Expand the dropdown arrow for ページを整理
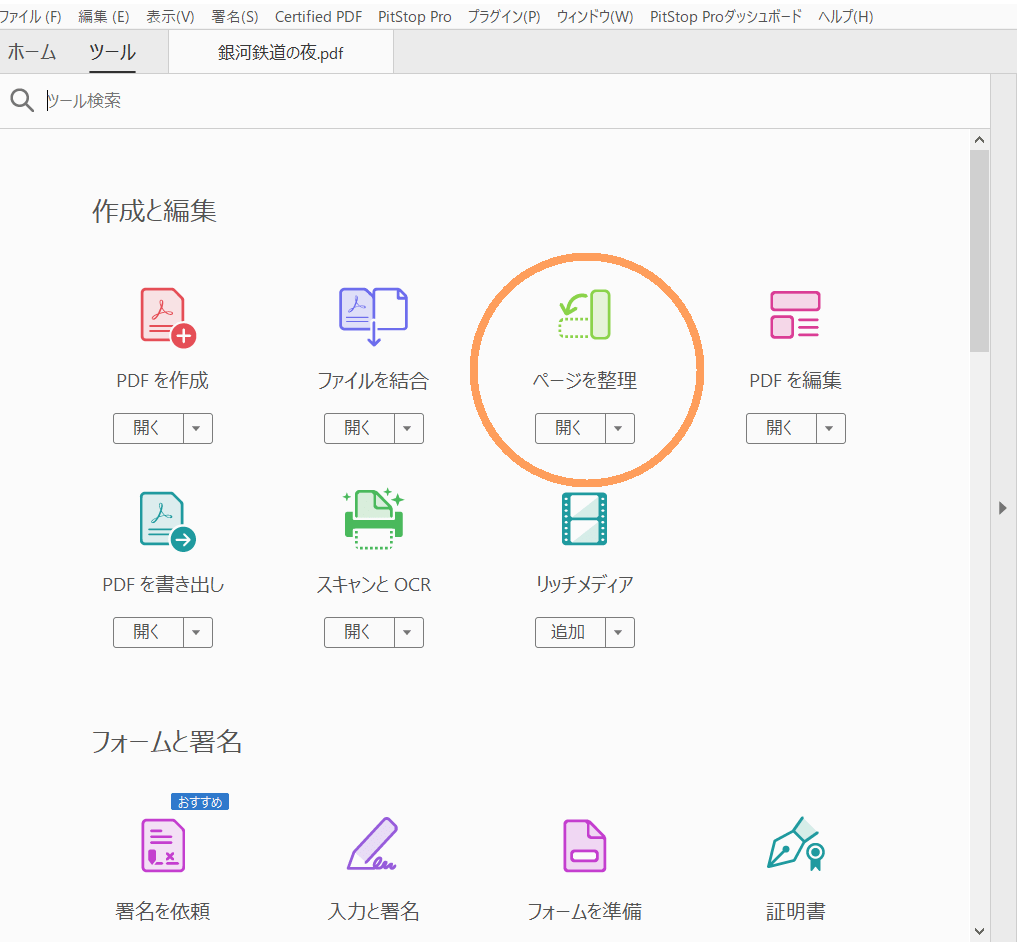Viewport: 1017px width, 942px height. click(619, 428)
